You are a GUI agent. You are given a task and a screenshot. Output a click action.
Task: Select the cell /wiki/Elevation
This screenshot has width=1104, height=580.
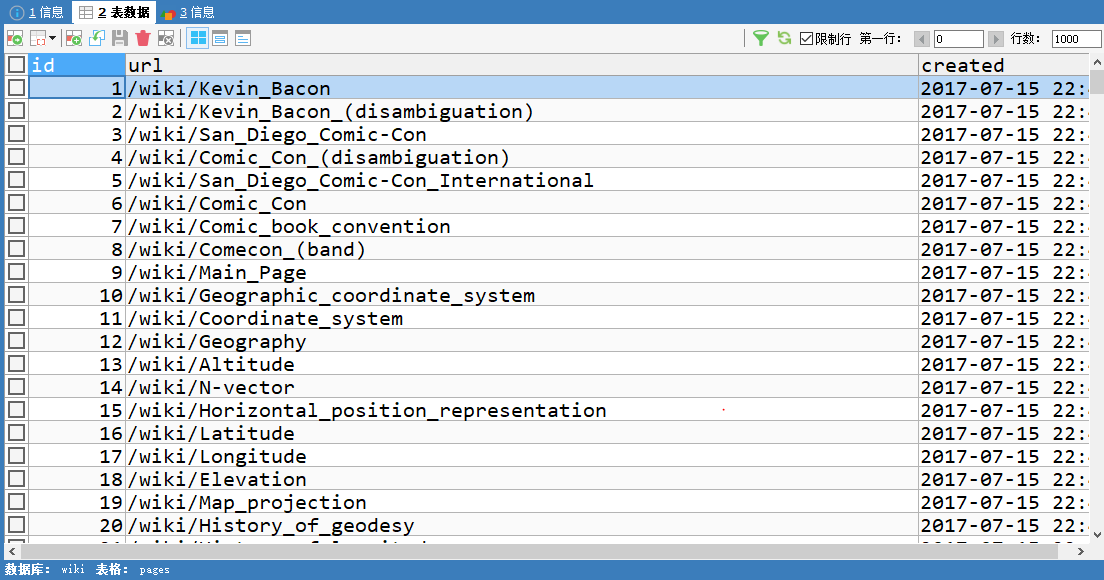click(522, 479)
